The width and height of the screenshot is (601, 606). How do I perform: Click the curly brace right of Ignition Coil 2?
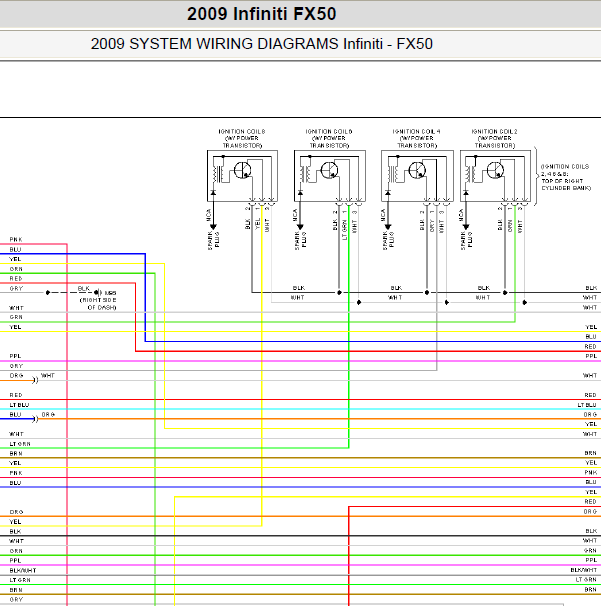(536, 176)
